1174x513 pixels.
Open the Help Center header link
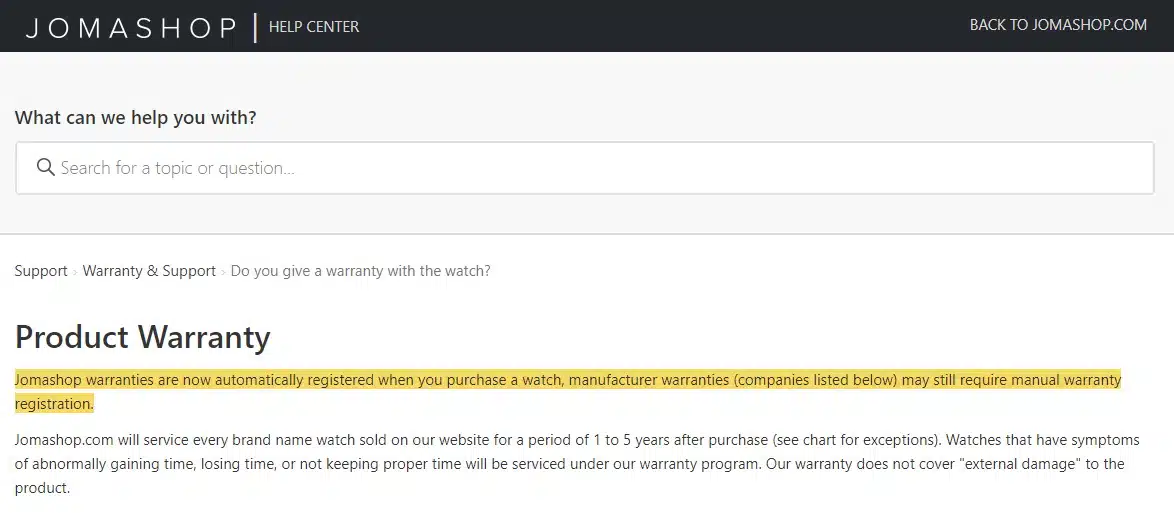coord(314,27)
